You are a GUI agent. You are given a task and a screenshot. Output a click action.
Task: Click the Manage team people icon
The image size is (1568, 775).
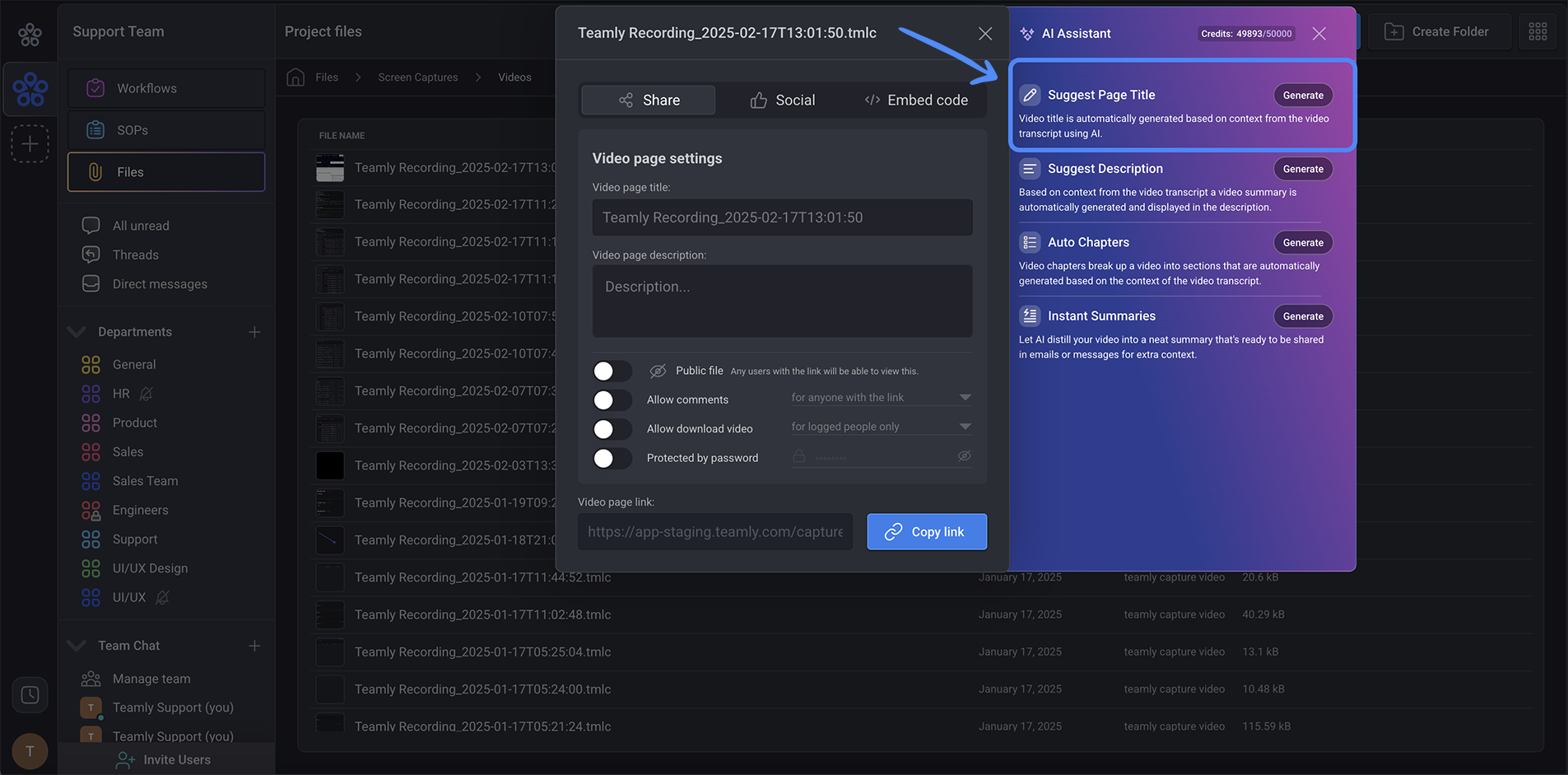91,679
